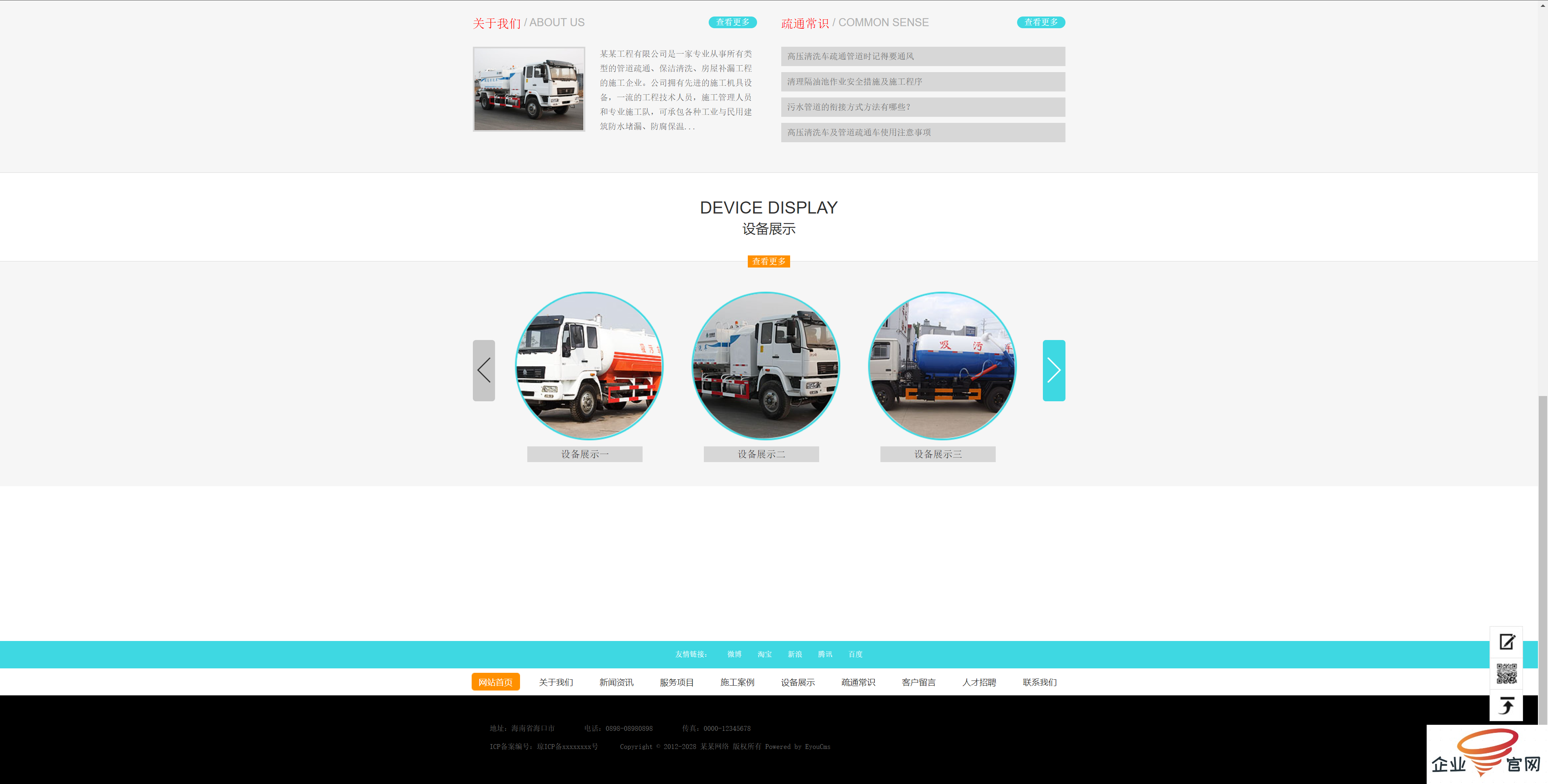Click the 设备展示二 caption label

(762, 454)
